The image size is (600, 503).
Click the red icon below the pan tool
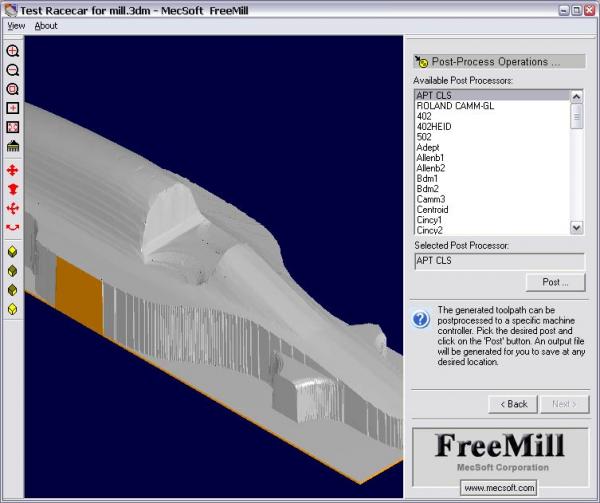point(13,189)
